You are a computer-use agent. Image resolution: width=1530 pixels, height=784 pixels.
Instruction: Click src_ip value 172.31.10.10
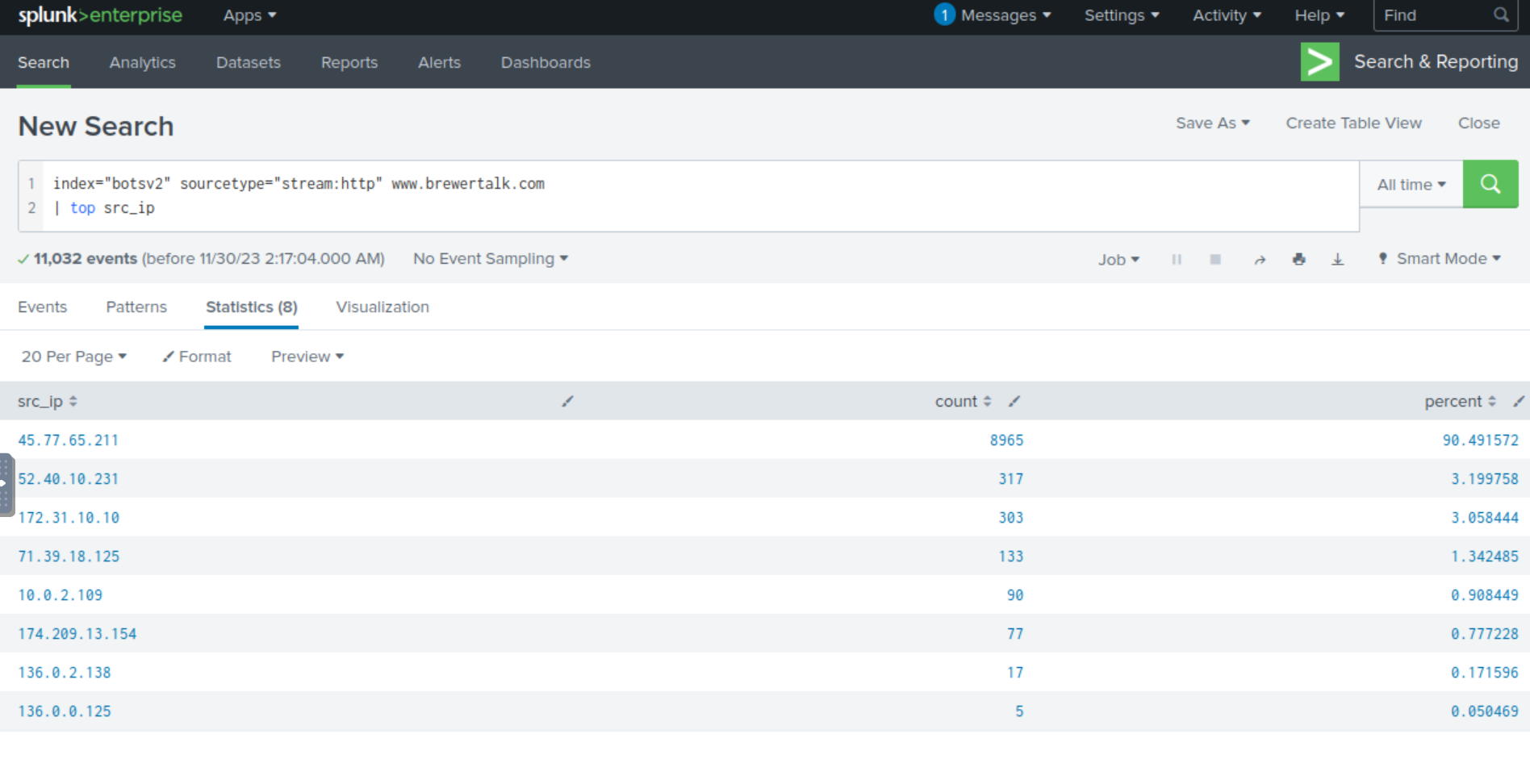tap(69, 518)
